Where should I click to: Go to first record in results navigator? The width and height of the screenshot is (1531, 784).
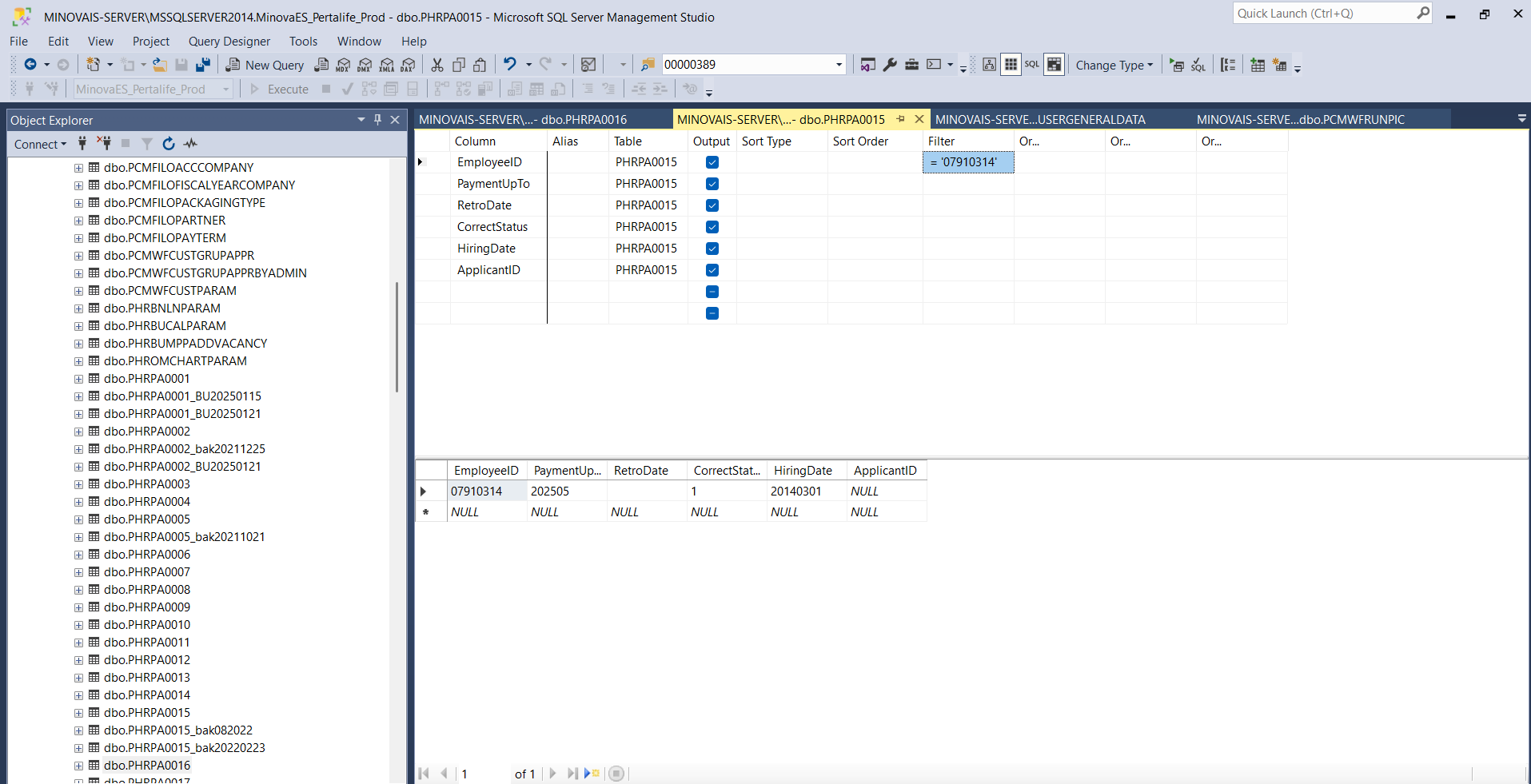[x=424, y=774]
